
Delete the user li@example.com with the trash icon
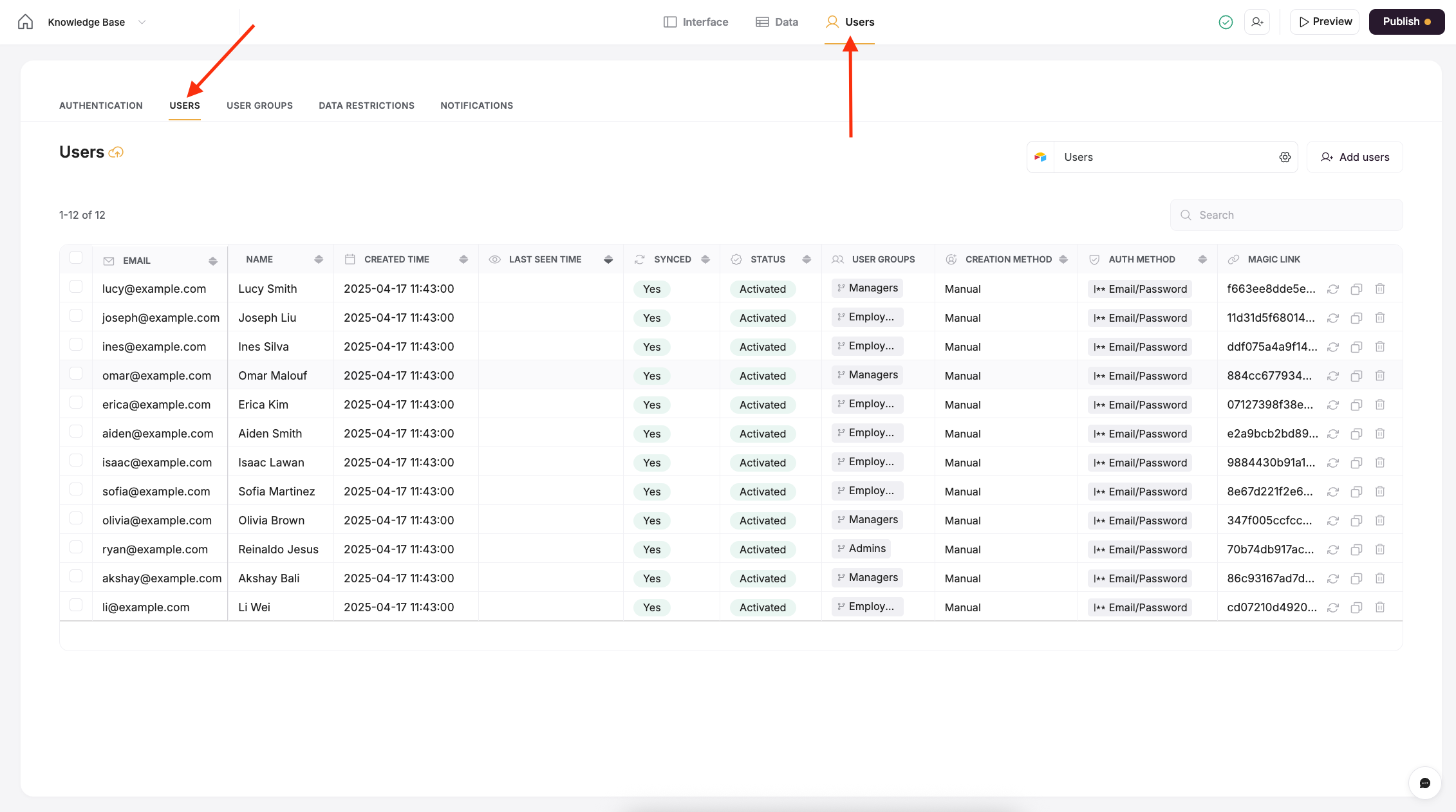(1380, 607)
